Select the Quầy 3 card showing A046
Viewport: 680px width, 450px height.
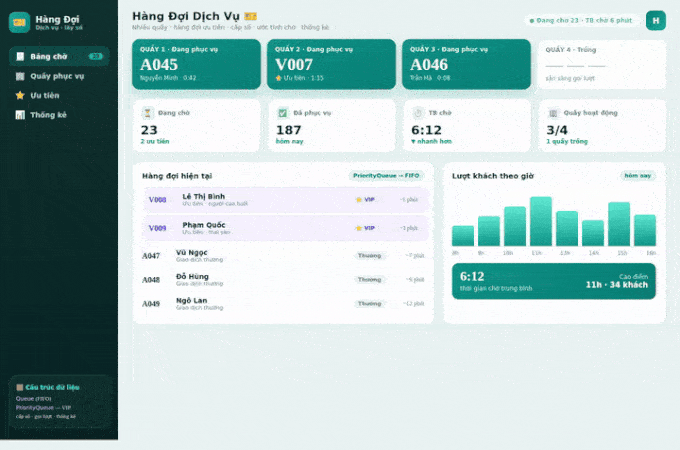[467, 64]
